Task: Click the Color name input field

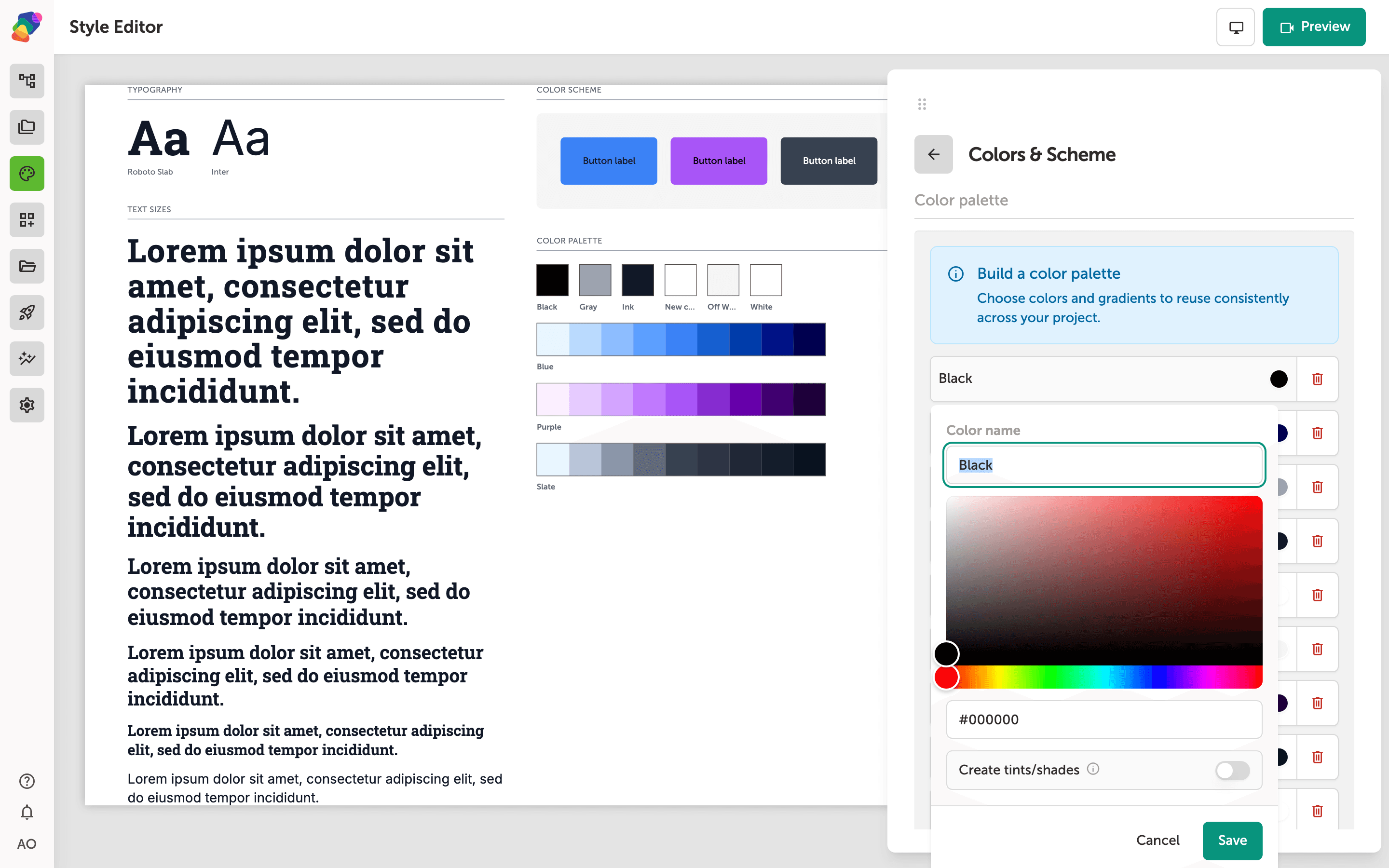Action: coord(1104,465)
